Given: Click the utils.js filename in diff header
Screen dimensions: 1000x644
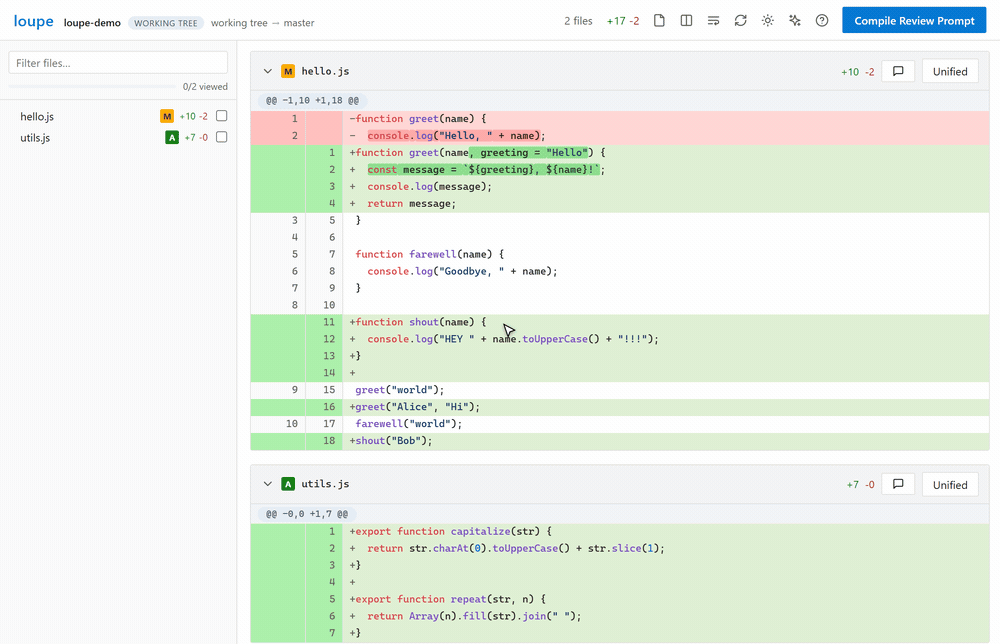Looking at the screenshot, I should point(325,484).
